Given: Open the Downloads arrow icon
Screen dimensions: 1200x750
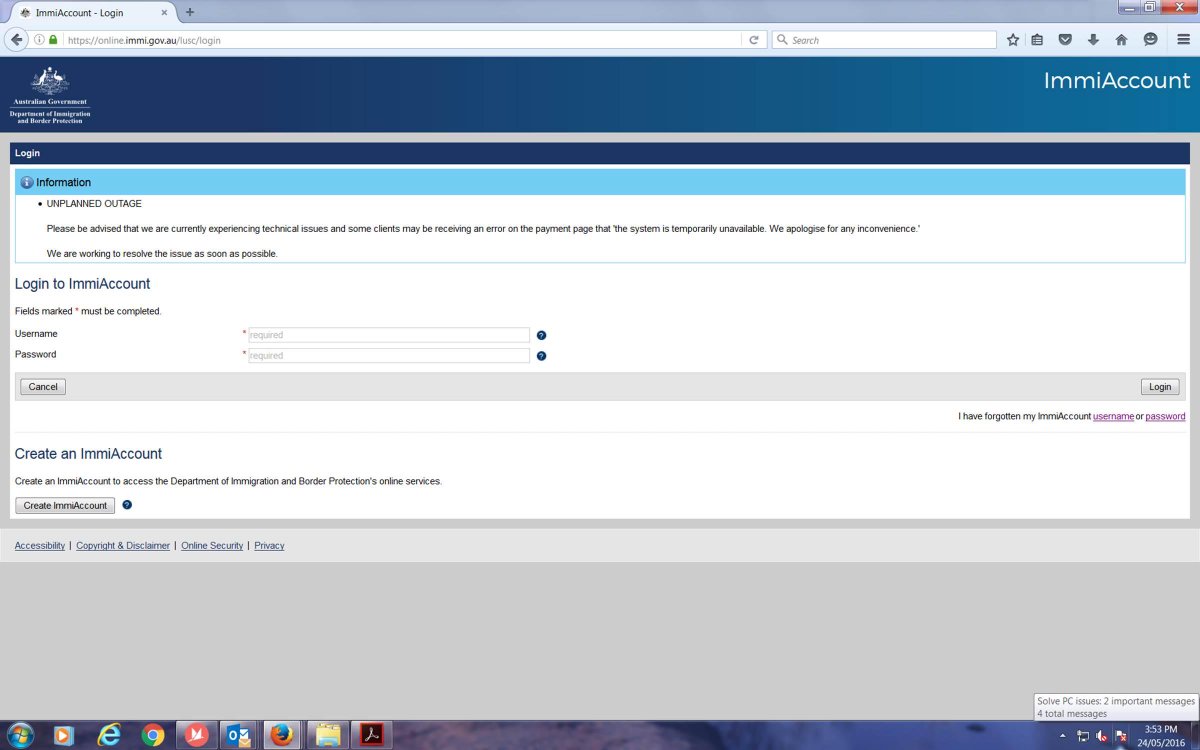Looking at the screenshot, I should pos(1093,40).
